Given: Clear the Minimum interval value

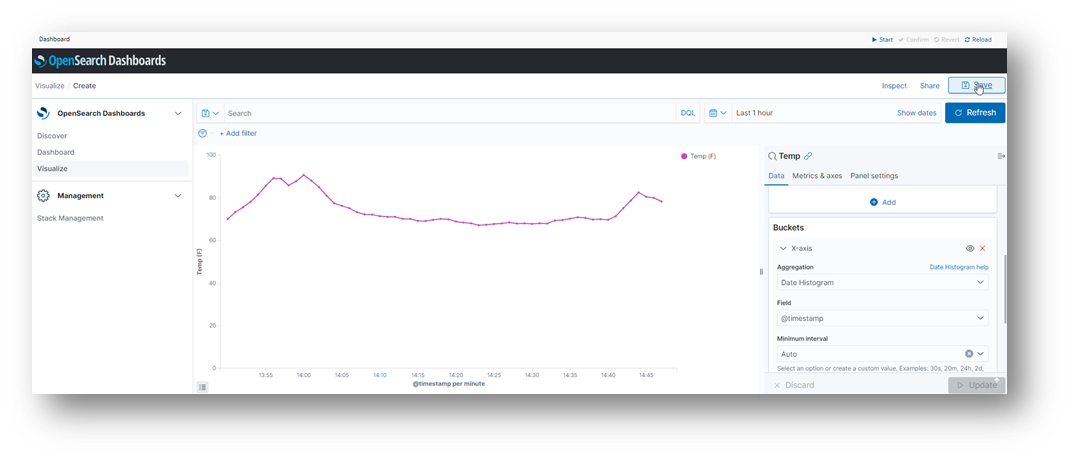Looking at the screenshot, I should tap(969, 354).
